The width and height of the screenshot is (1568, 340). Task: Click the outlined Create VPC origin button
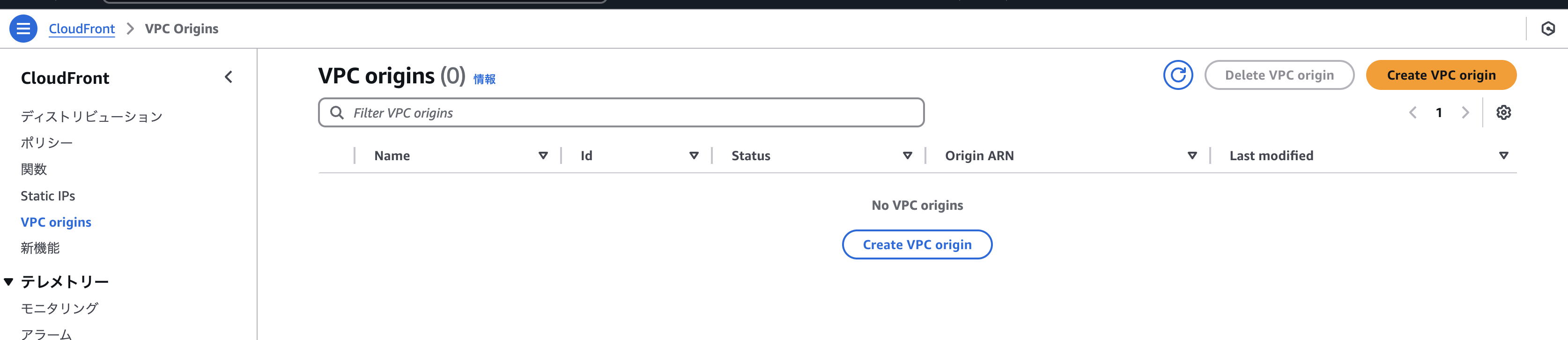917,244
